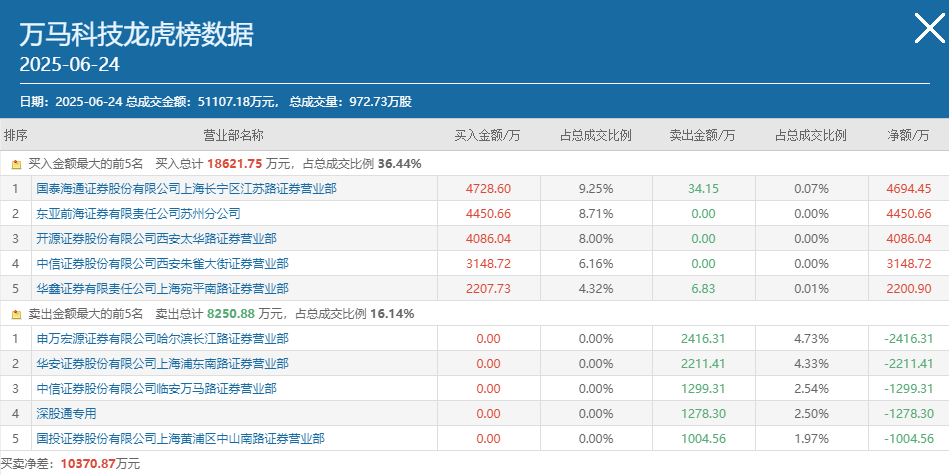Select the 6.16% ratio cell

[x=596, y=264]
